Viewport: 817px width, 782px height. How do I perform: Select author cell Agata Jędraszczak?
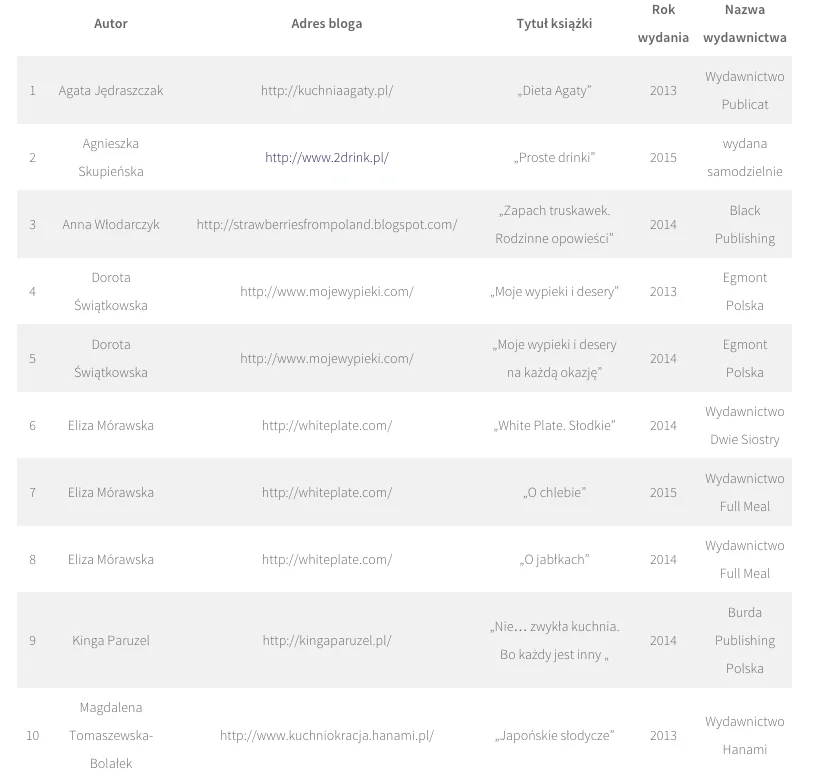[110, 91]
